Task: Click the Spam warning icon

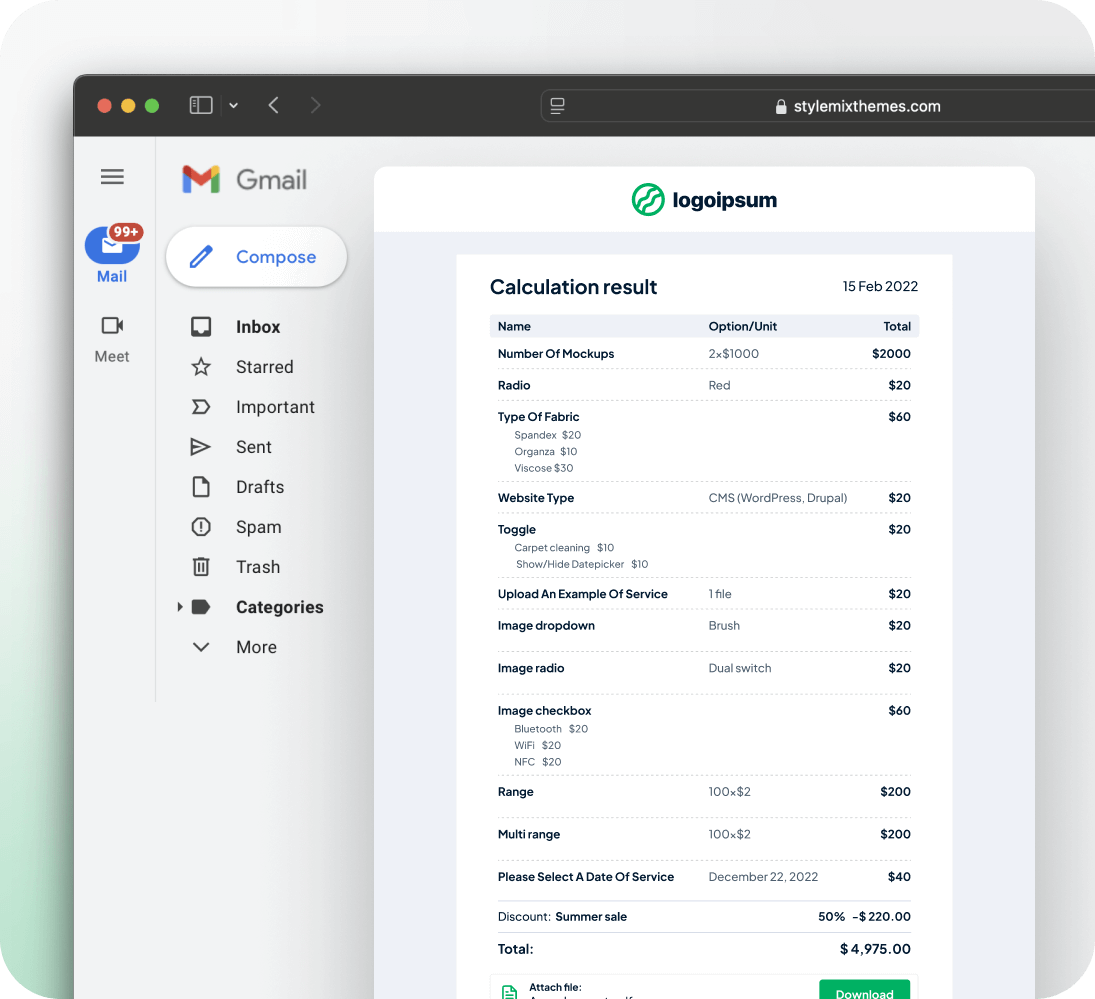Action: [x=201, y=527]
